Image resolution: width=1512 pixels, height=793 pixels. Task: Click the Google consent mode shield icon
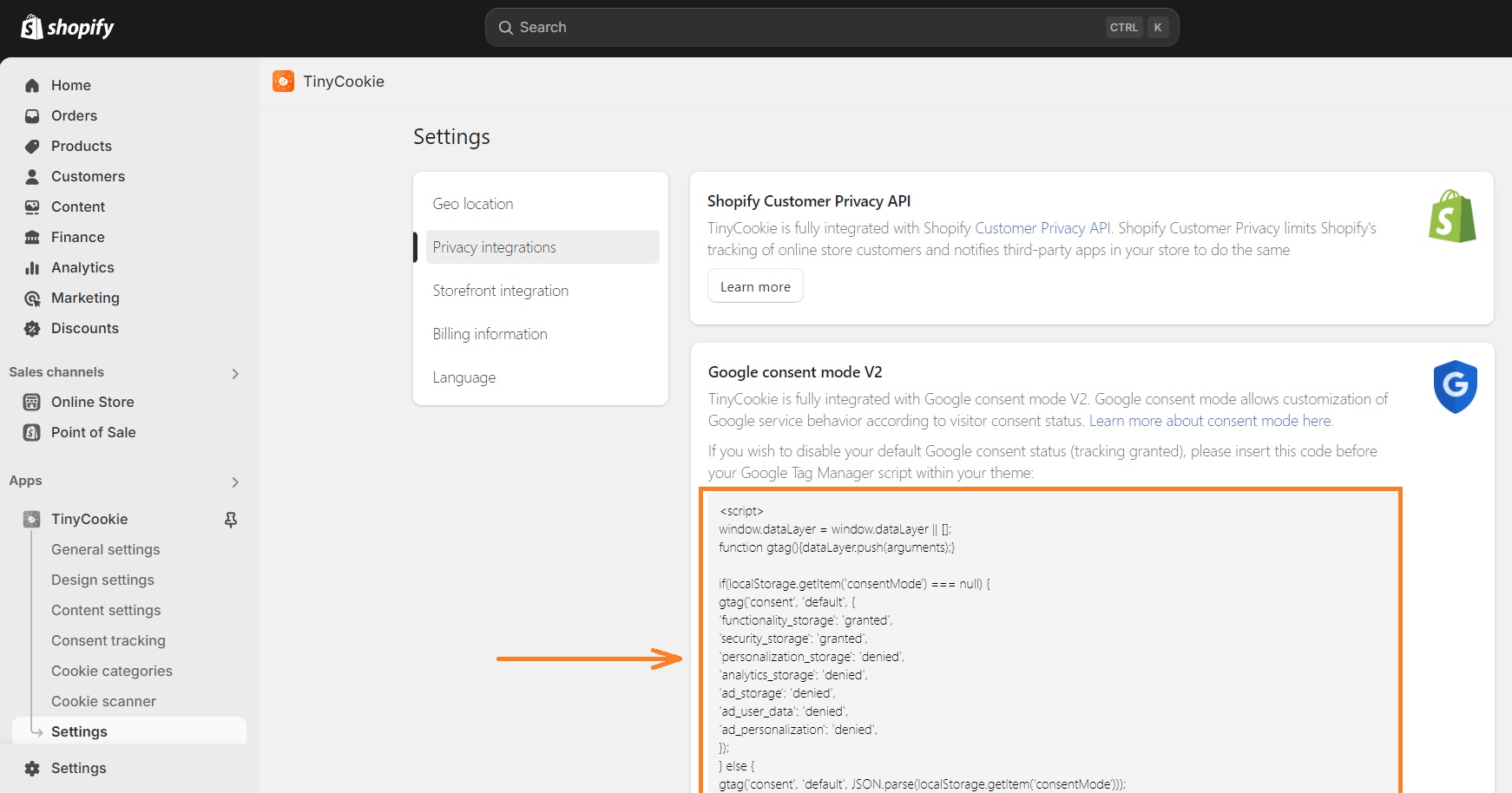(1455, 387)
